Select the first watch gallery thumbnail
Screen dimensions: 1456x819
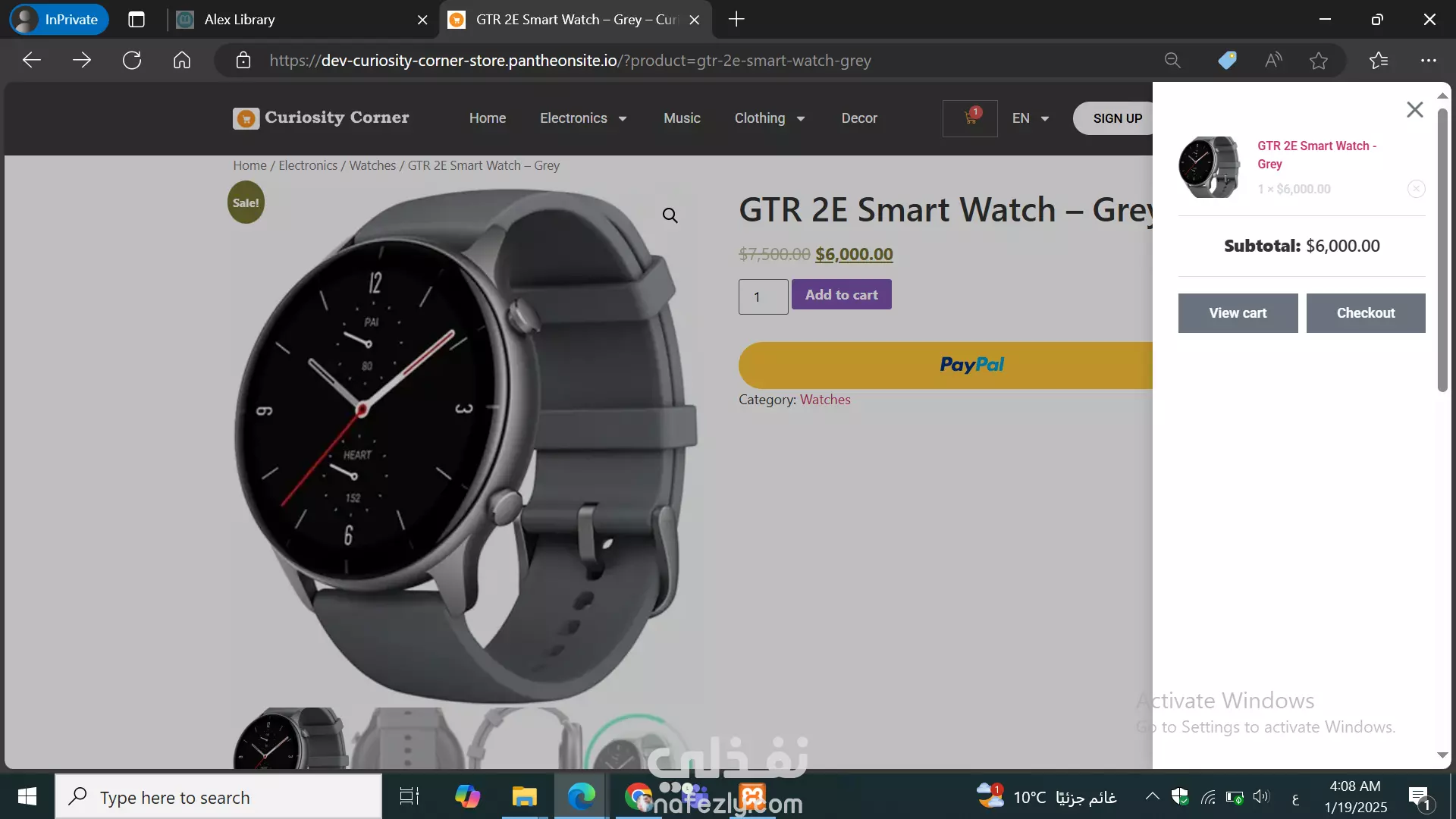pos(290,739)
